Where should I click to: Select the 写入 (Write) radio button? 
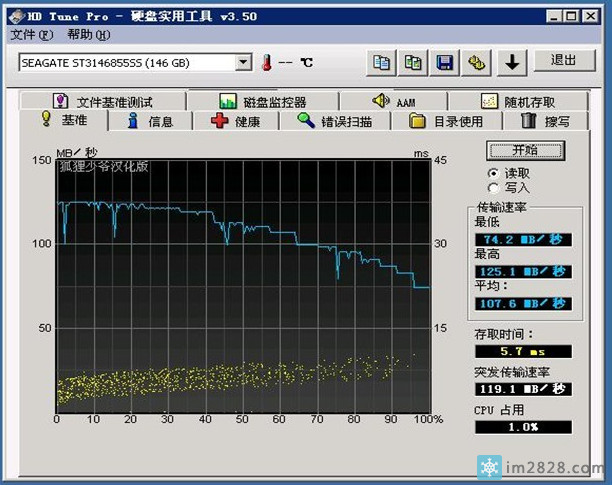(x=493, y=187)
